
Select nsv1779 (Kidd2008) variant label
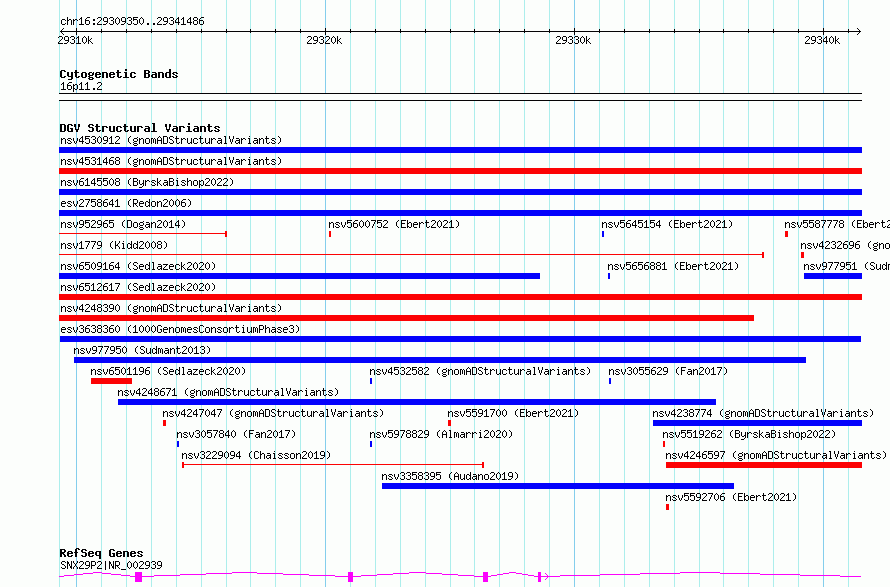click(x=114, y=245)
